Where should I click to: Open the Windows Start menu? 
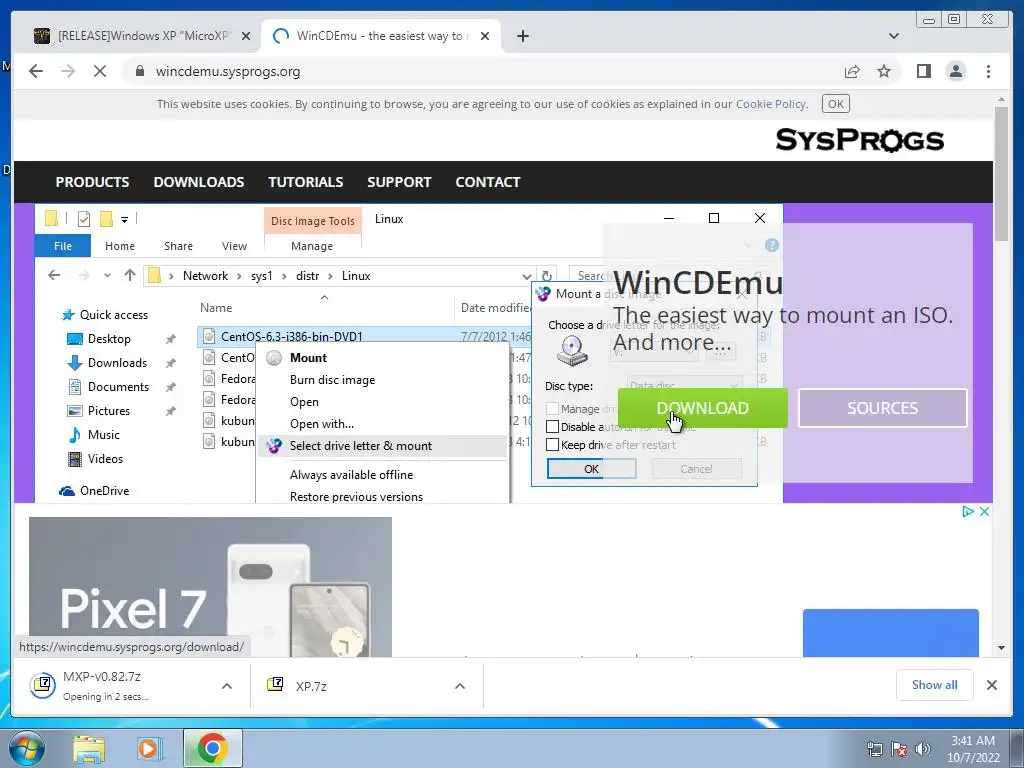pyautogui.click(x=25, y=748)
